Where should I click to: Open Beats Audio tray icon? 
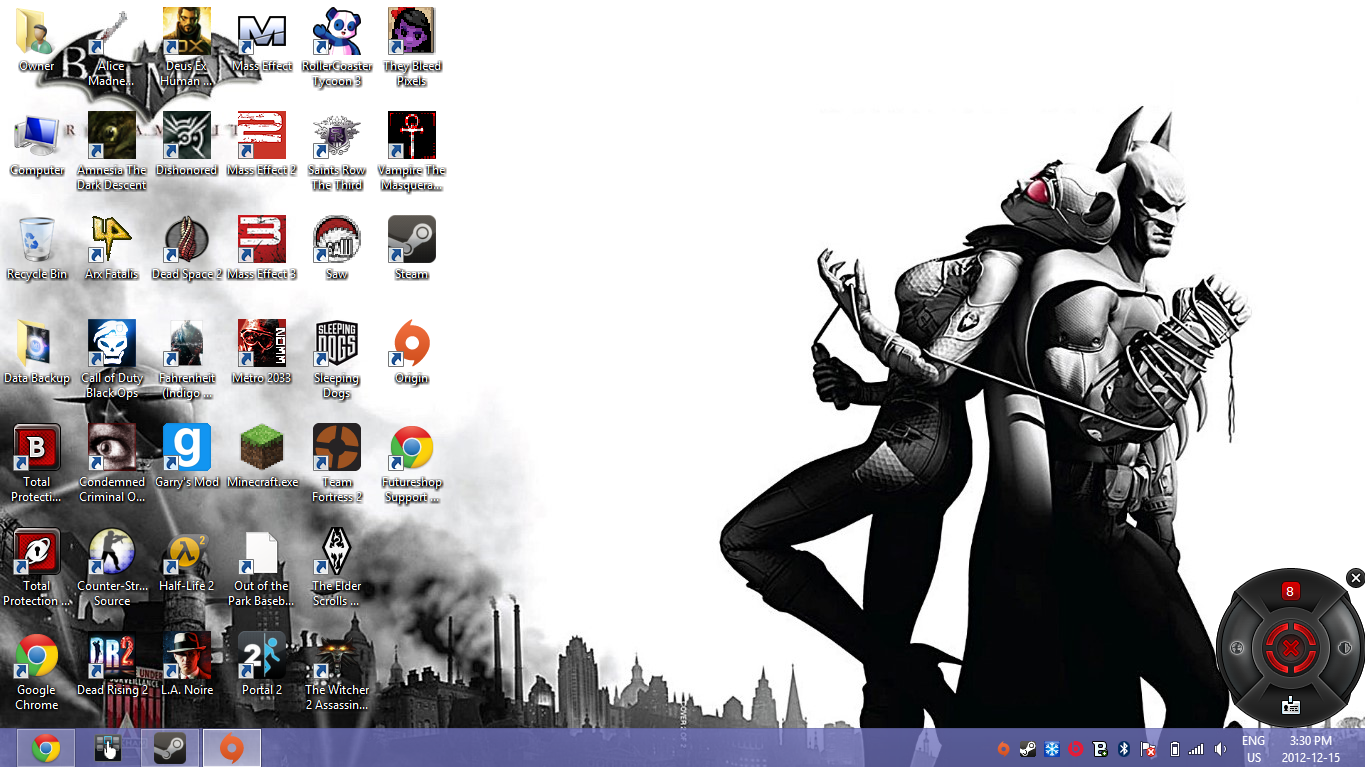(1076, 748)
